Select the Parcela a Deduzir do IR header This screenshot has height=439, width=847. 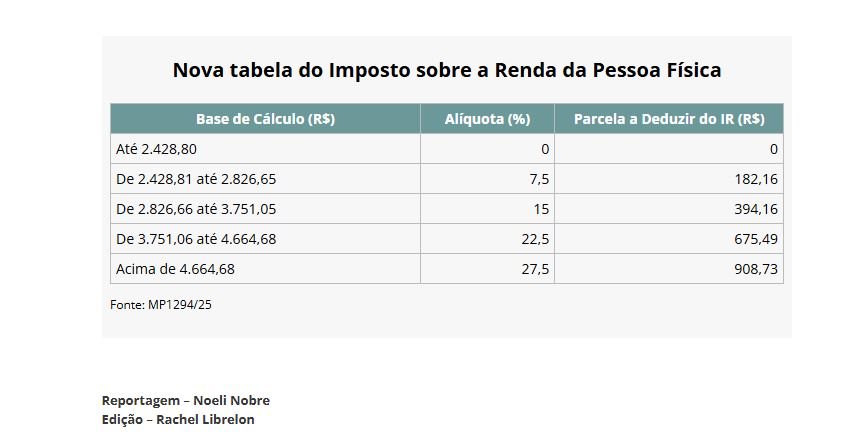point(668,119)
